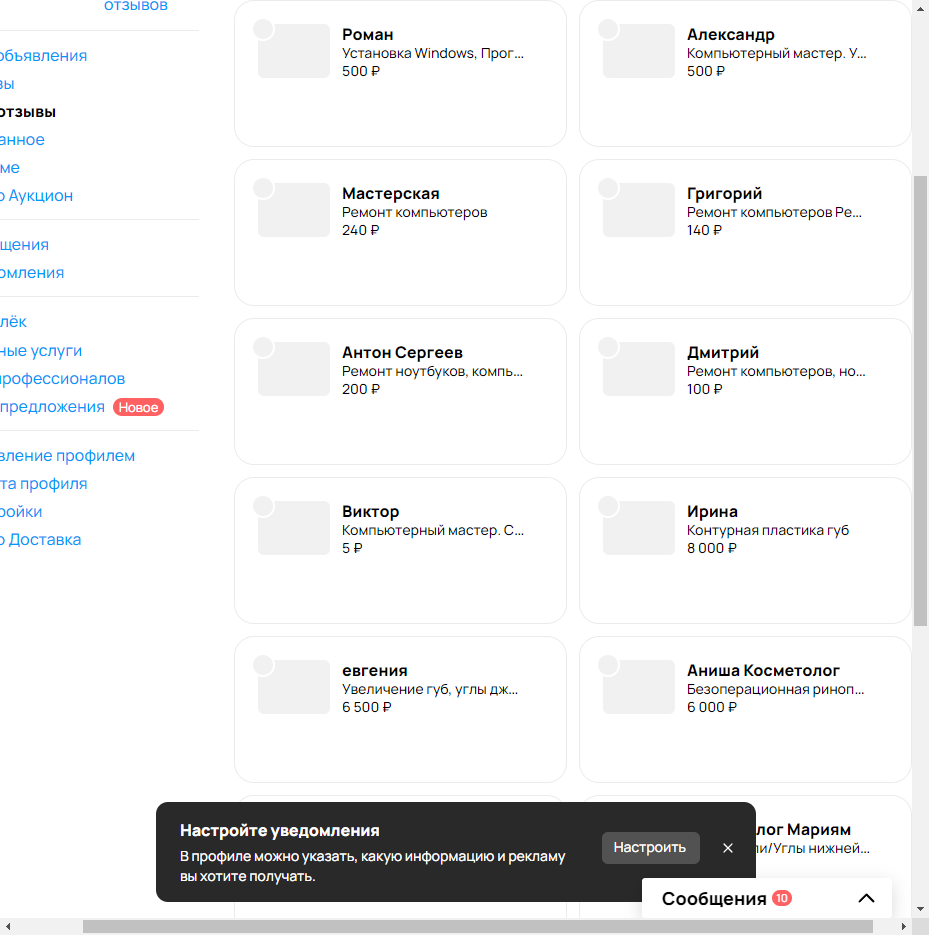This screenshot has height=935, width=929.
Task: Click the Настроить button
Action: coord(651,847)
